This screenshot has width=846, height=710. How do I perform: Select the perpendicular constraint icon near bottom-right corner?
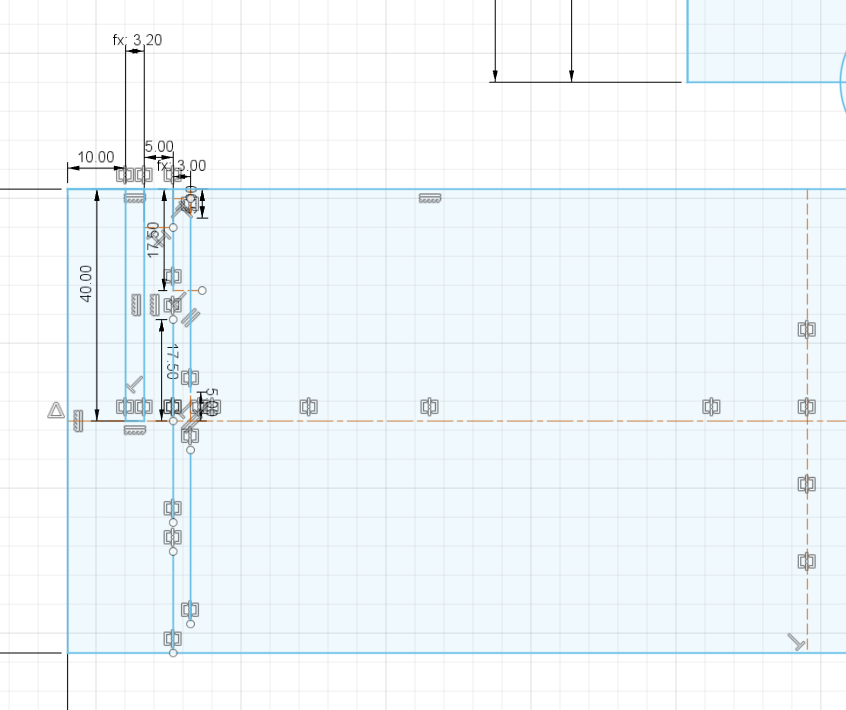tap(797, 641)
